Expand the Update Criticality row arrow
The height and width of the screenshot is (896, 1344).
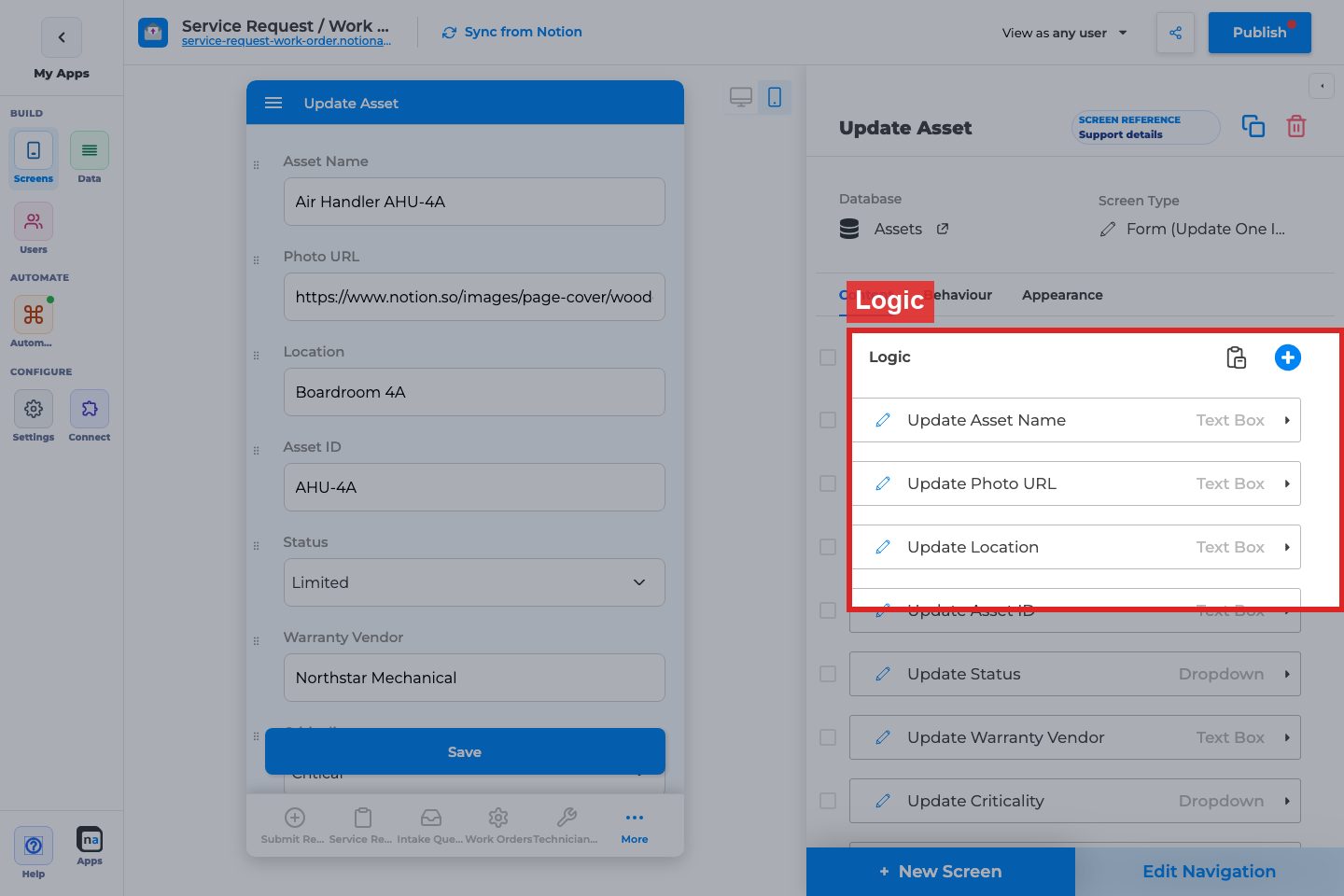(1287, 801)
